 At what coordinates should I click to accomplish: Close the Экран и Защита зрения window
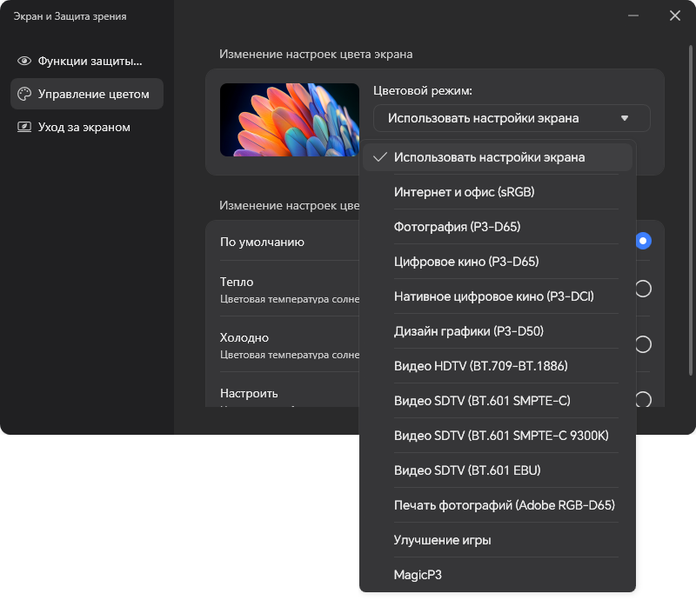pos(674,16)
